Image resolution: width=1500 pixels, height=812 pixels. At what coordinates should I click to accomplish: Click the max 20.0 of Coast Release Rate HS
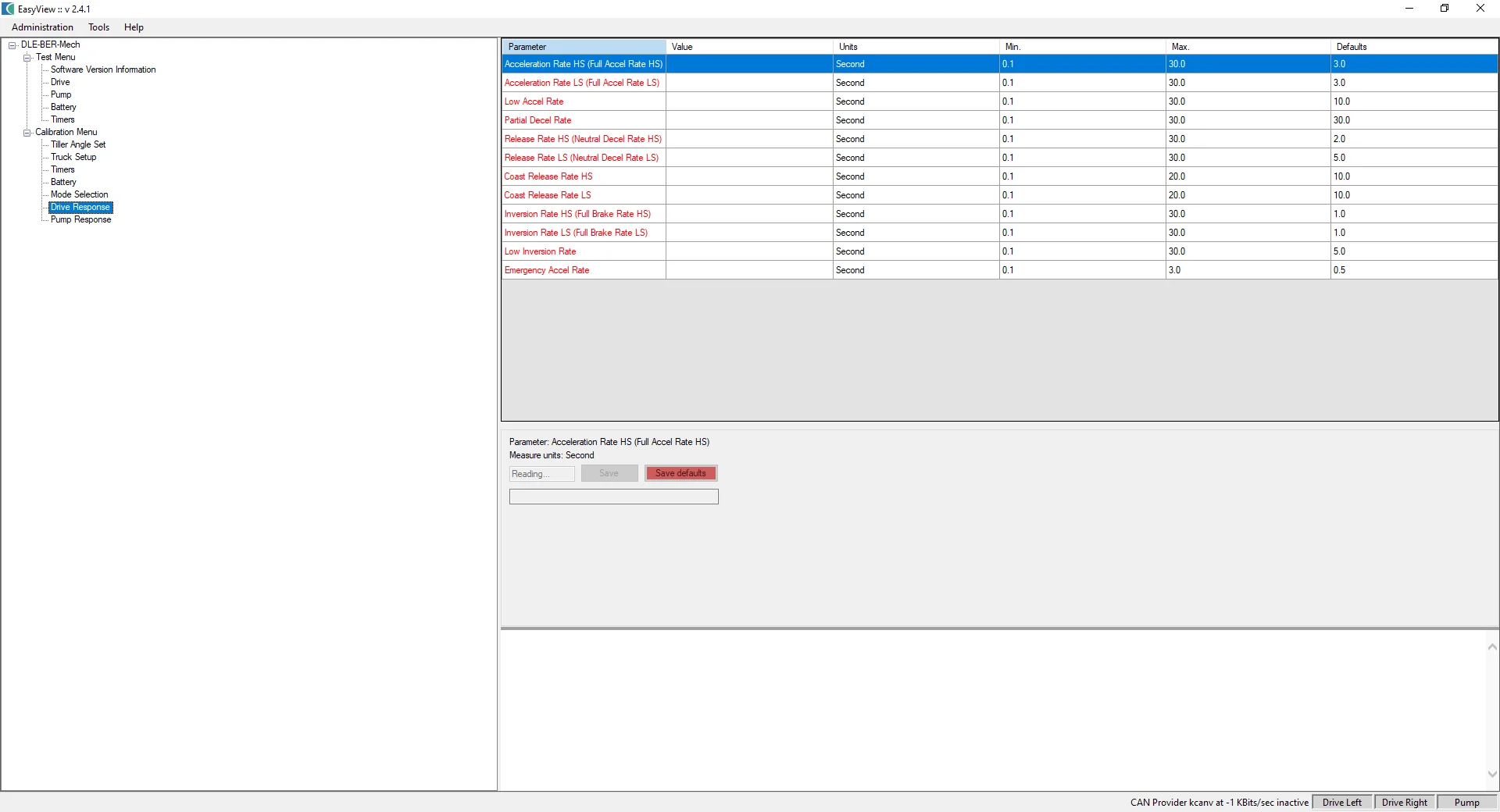click(x=1248, y=176)
